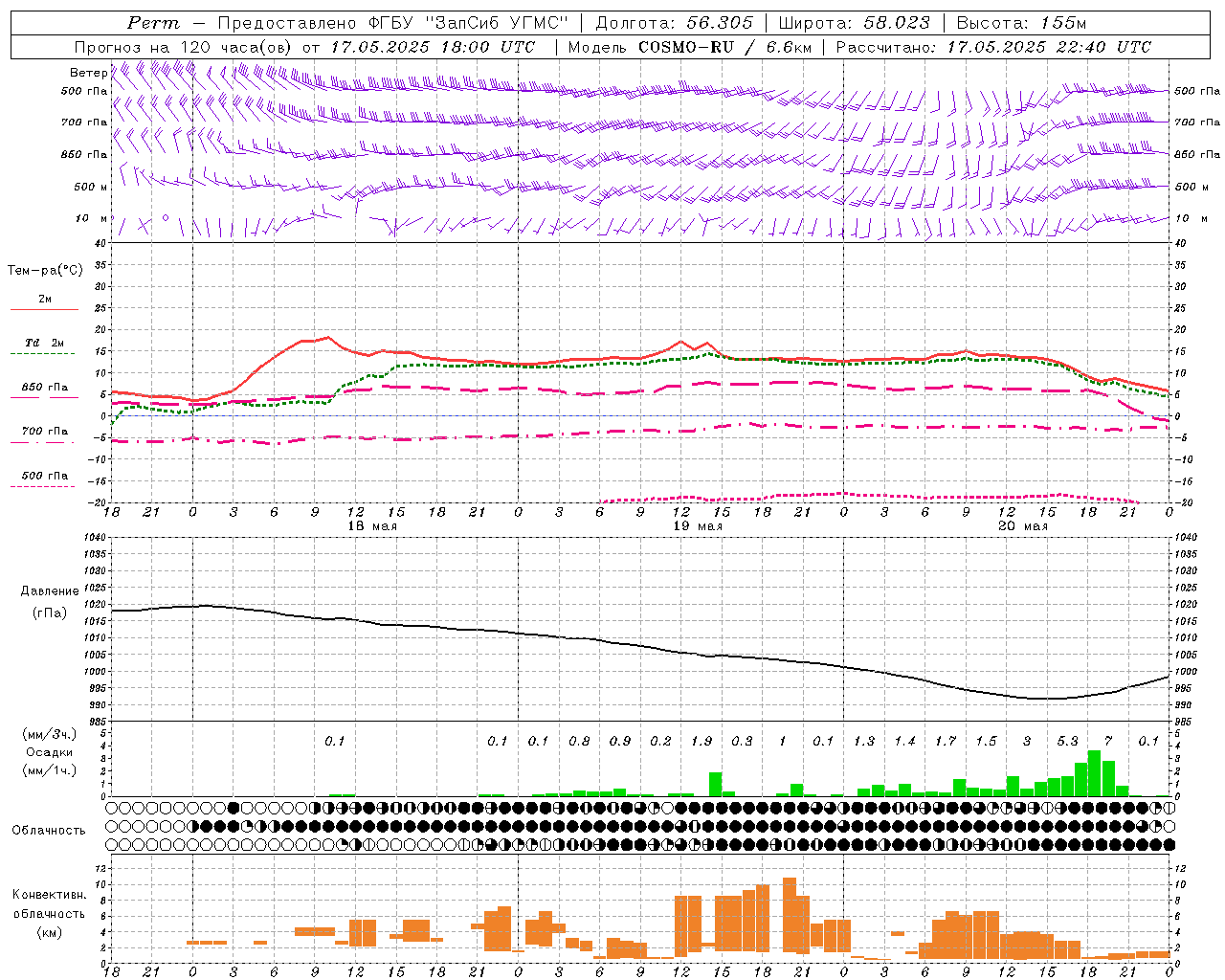This screenshot has width=1225, height=980.
Task: Click the "(мм/3ч.)" precipitation unit label
Action: pyautogui.click(x=49, y=735)
